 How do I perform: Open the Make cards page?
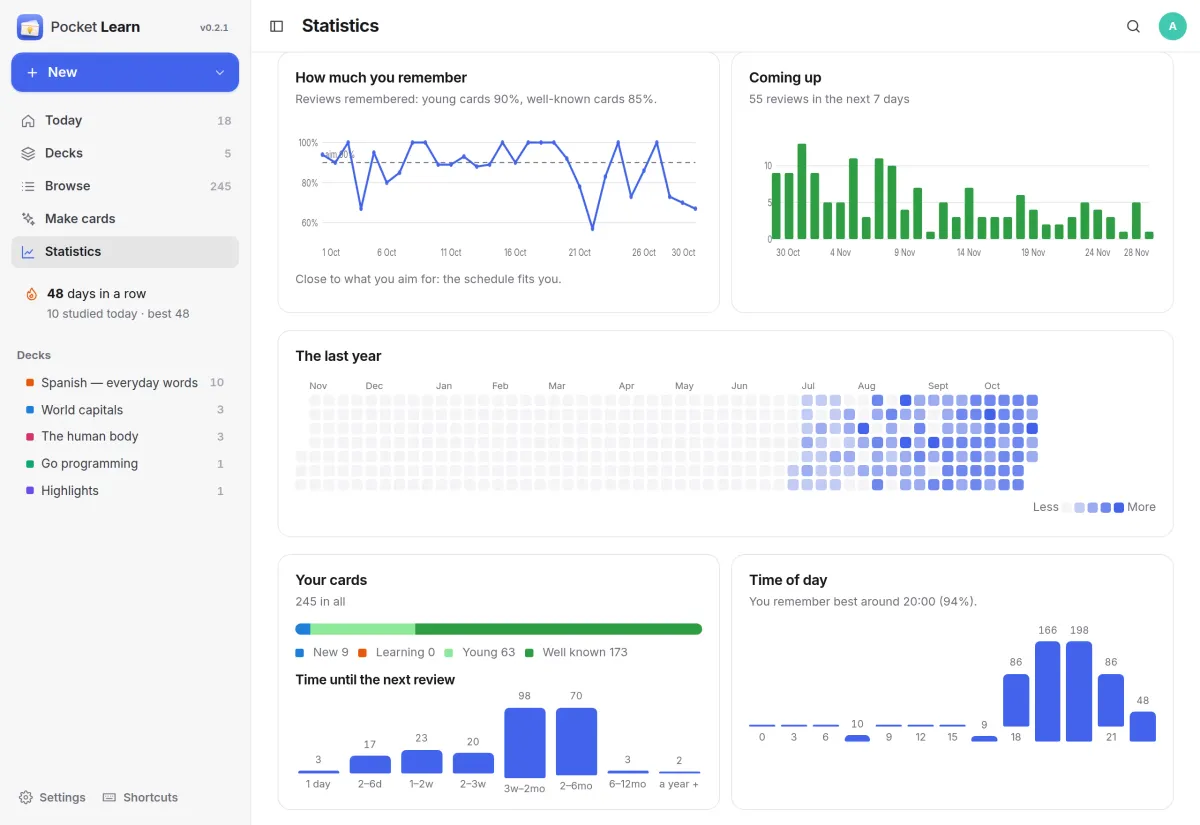pyautogui.click(x=125, y=219)
